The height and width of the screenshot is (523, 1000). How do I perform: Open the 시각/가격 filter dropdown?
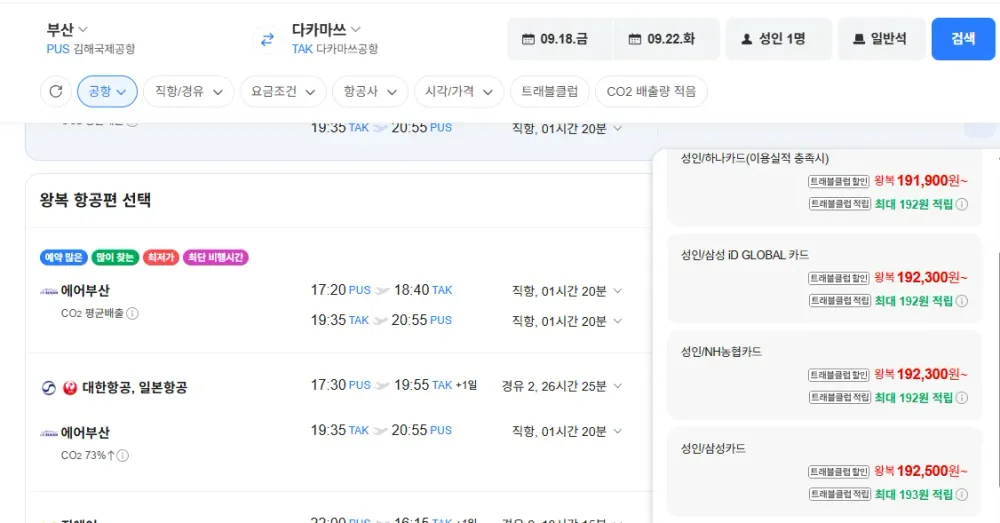point(459,91)
